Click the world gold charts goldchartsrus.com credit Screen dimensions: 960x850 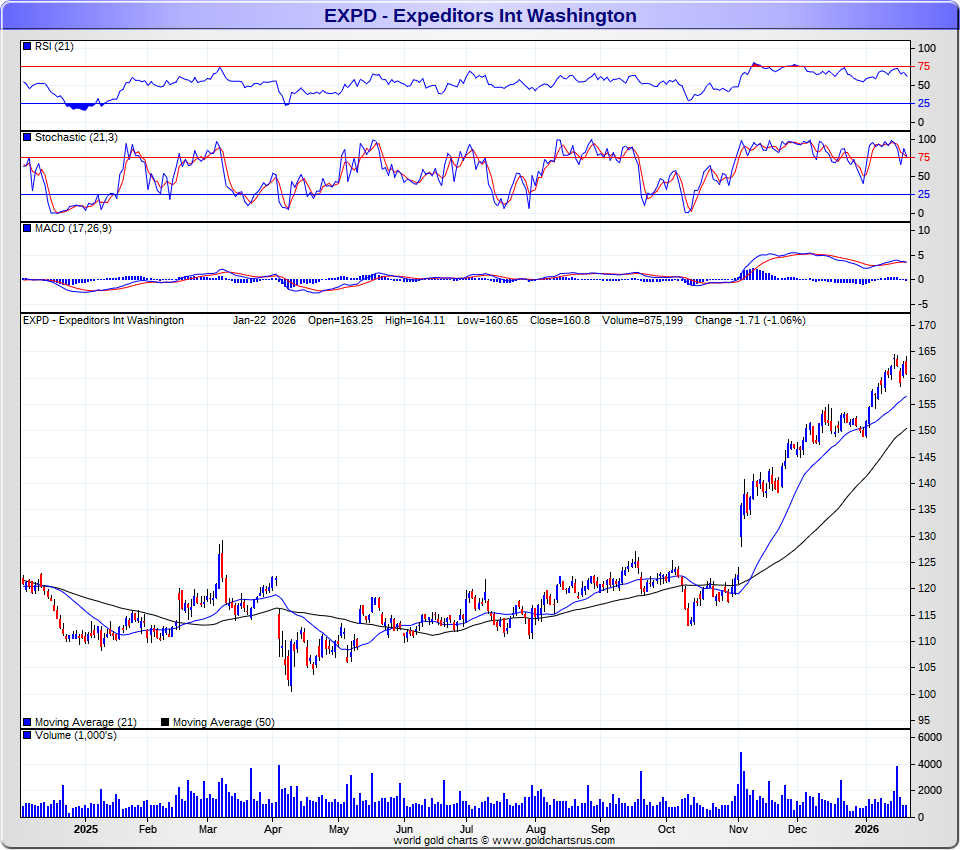point(504,840)
